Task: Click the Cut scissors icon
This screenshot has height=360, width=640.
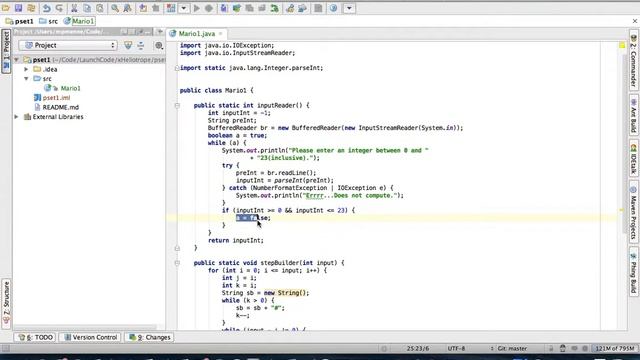Action: click(74, 8)
